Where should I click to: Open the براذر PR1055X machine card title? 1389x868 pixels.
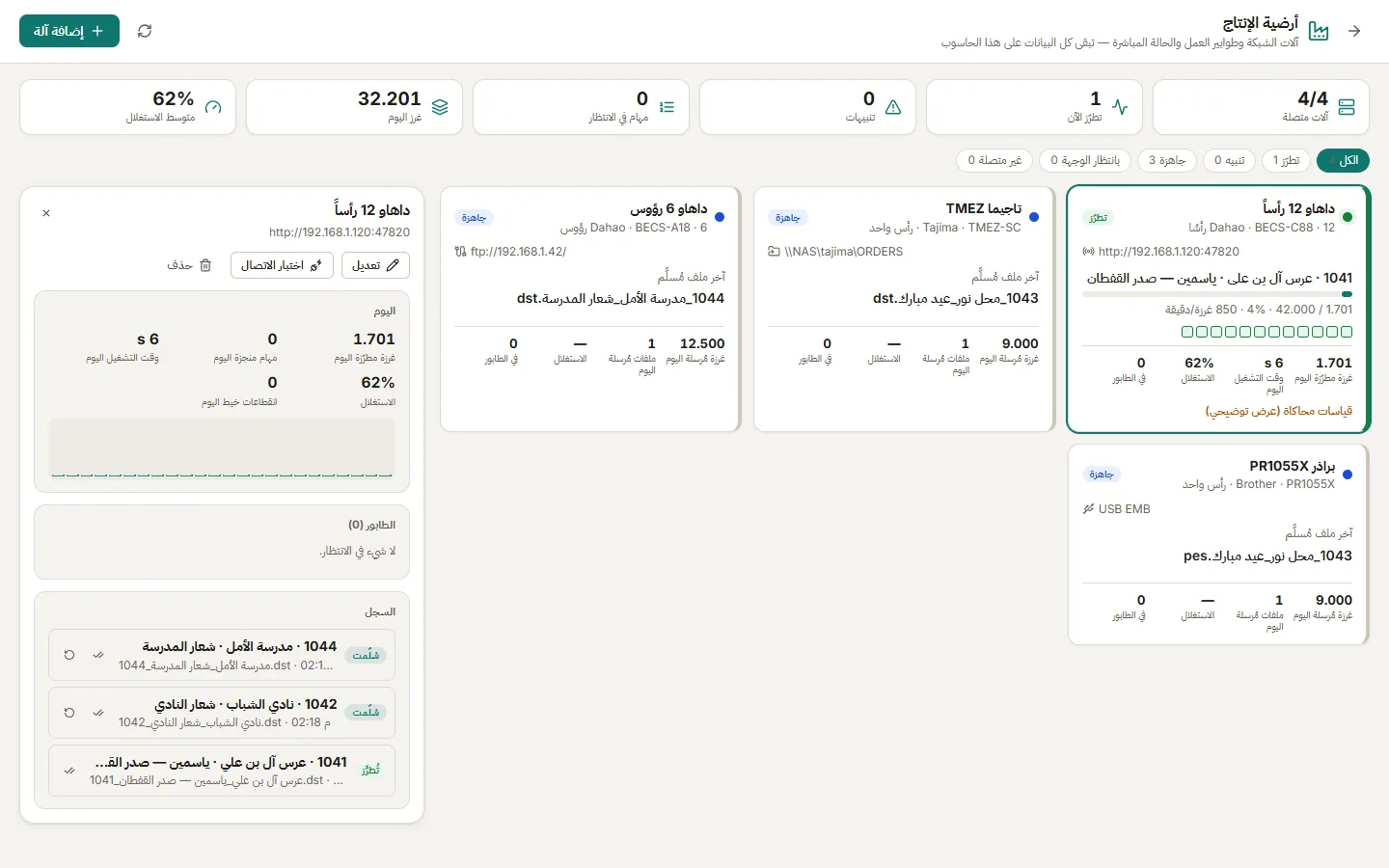coord(1293,466)
